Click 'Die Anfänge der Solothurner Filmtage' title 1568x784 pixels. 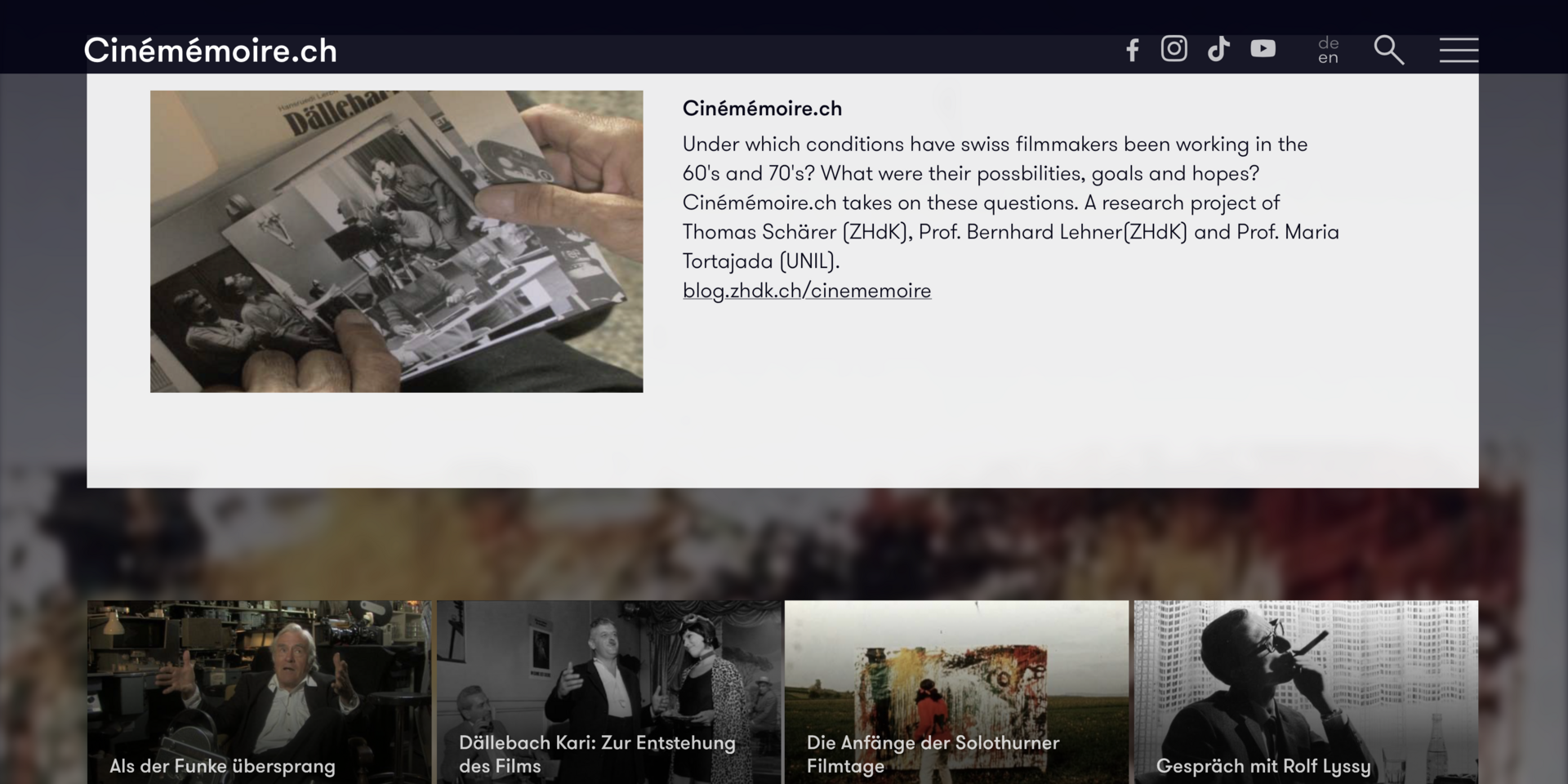(933, 754)
